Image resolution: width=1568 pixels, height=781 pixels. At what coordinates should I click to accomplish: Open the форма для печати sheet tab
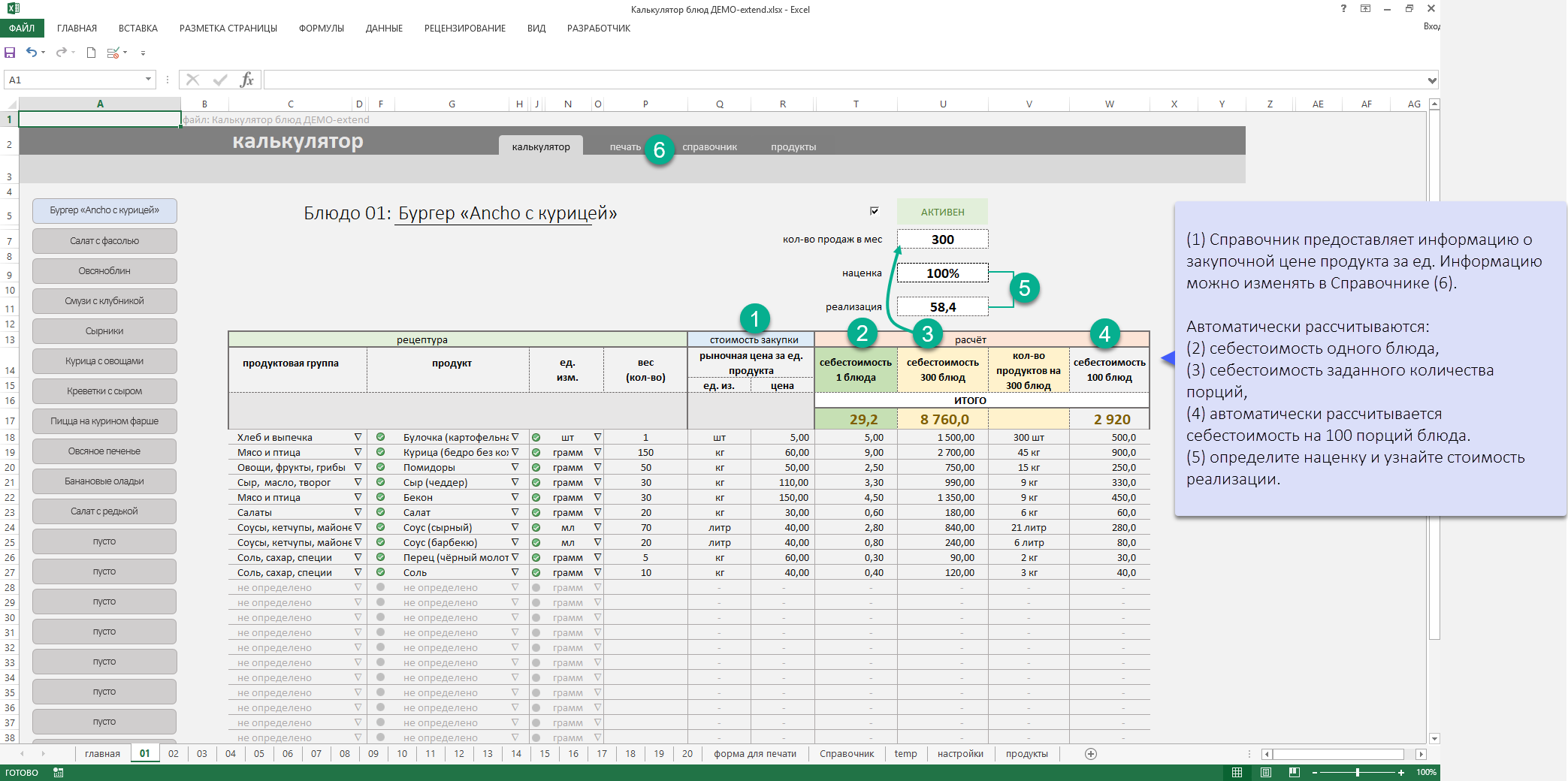(x=754, y=753)
